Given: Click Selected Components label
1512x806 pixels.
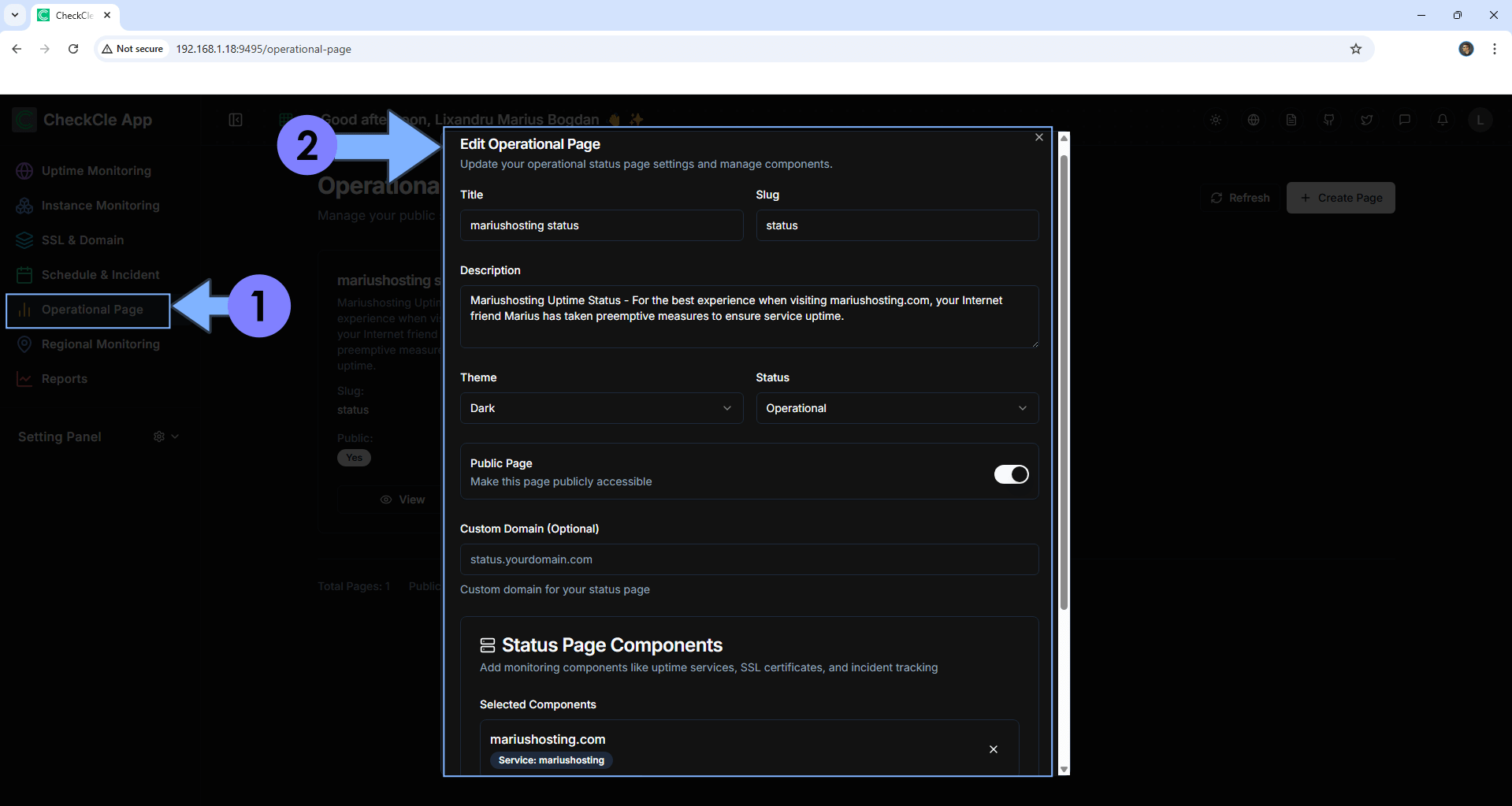Looking at the screenshot, I should tap(537, 704).
